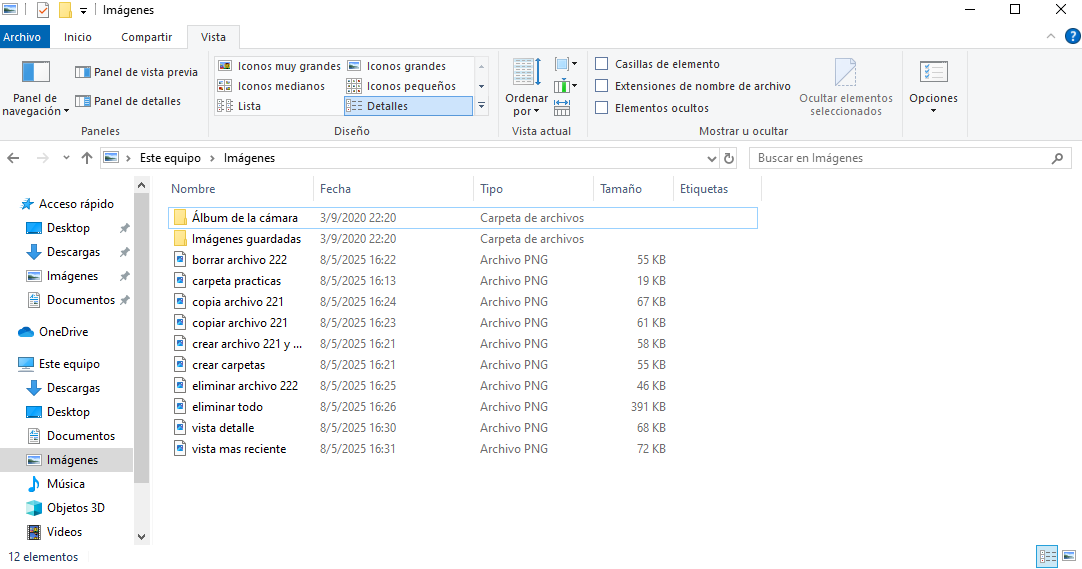1082x569 pixels.
Task: Click Panel de detalles button
Action: 128,101
